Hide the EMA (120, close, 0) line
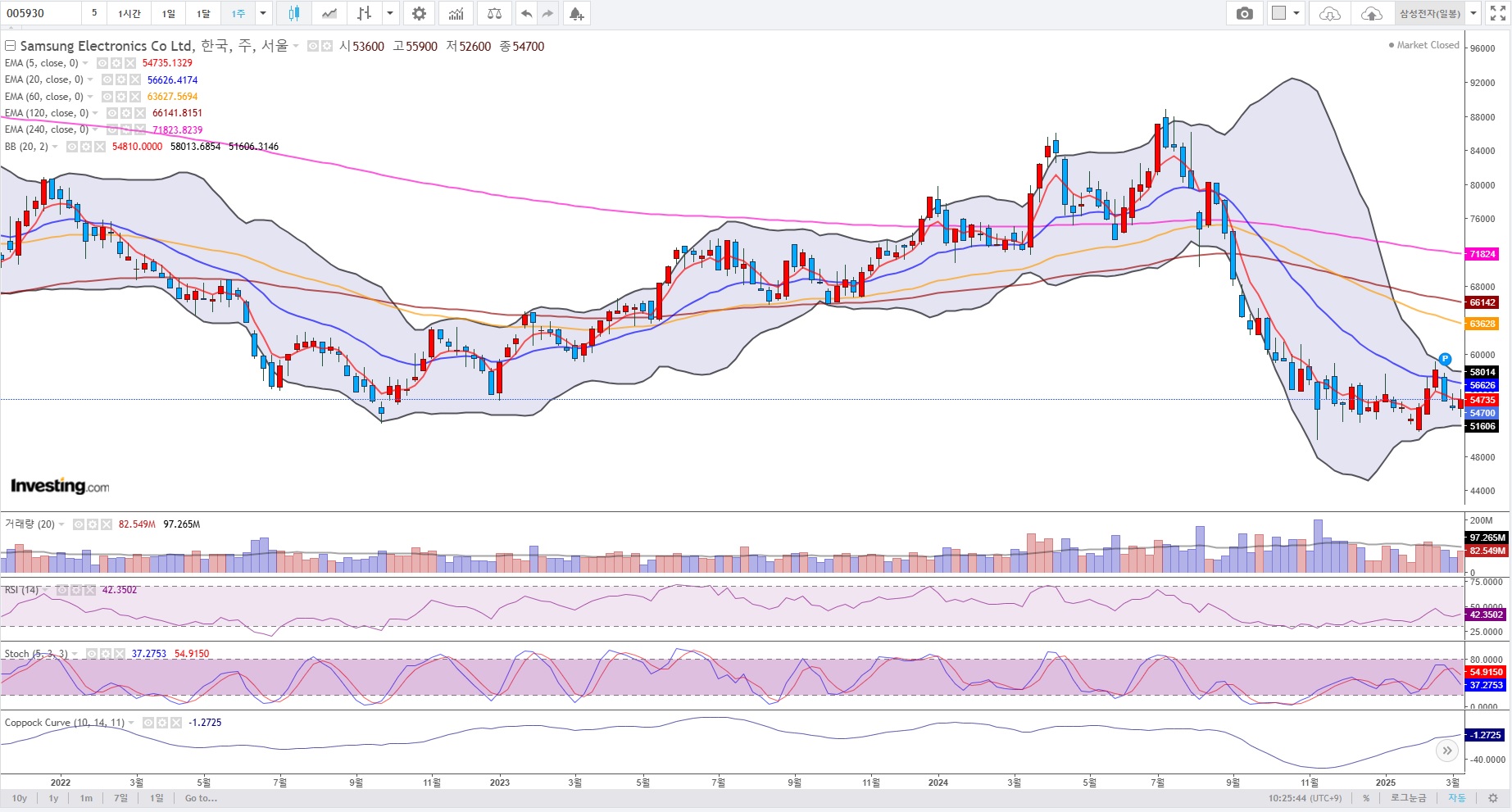The width and height of the screenshot is (1512, 812). (112, 113)
